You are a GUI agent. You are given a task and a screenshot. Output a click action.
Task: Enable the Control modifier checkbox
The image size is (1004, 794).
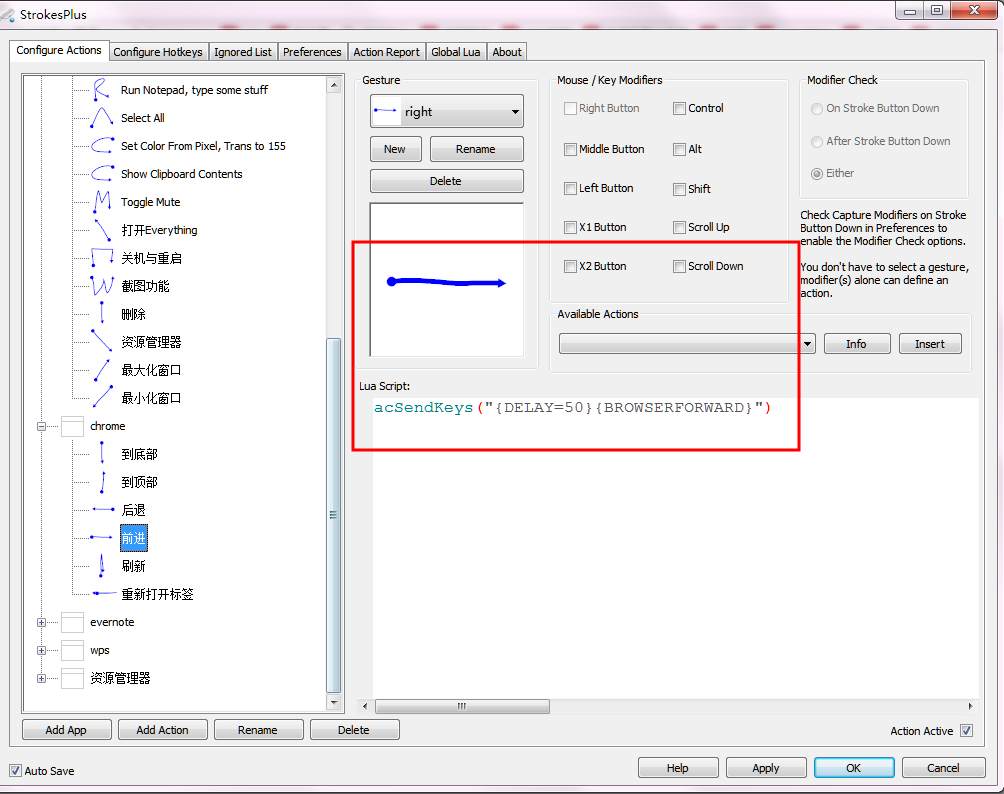tap(679, 108)
